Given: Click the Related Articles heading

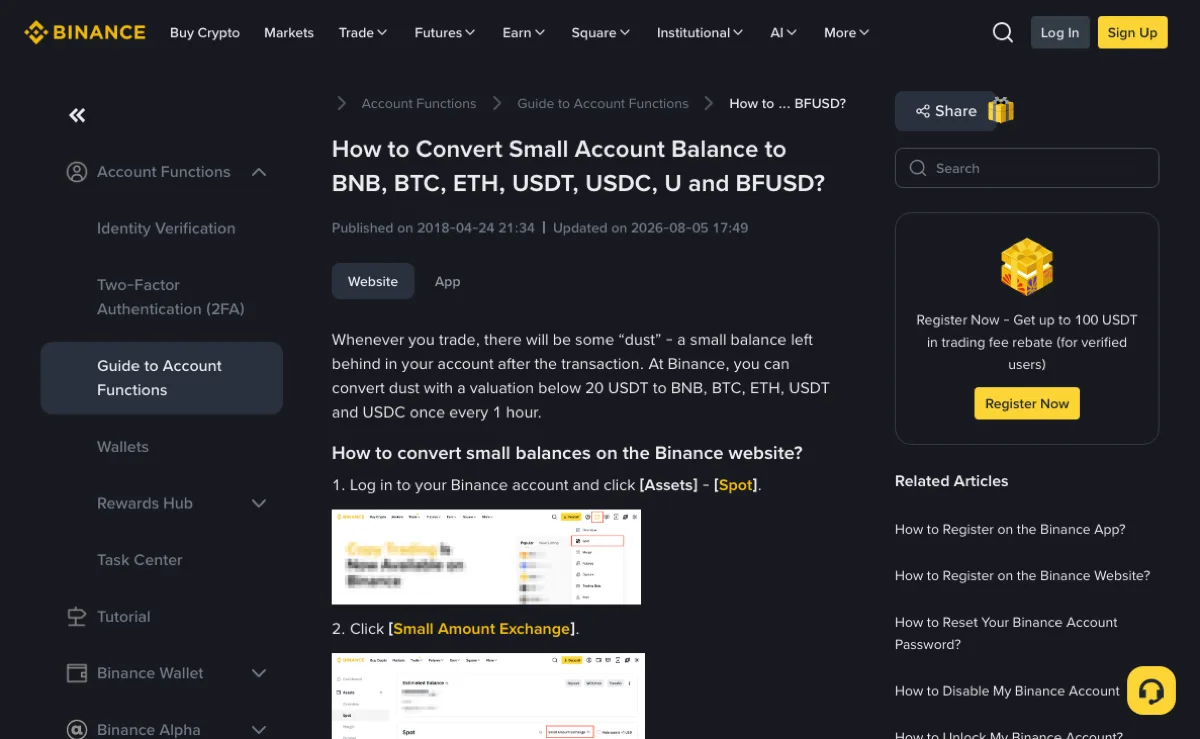Looking at the screenshot, I should click(951, 481).
